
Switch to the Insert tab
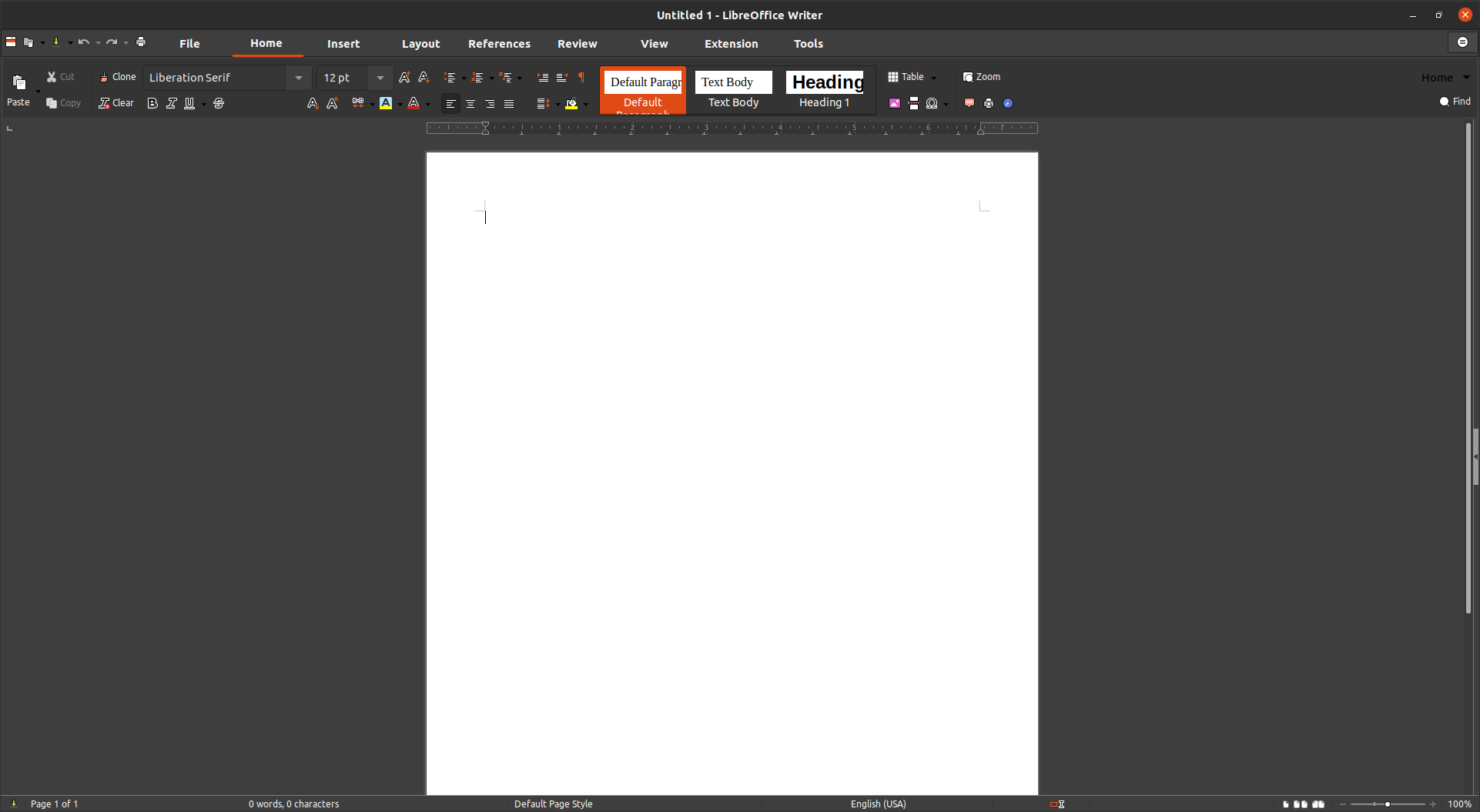click(x=343, y=44)
